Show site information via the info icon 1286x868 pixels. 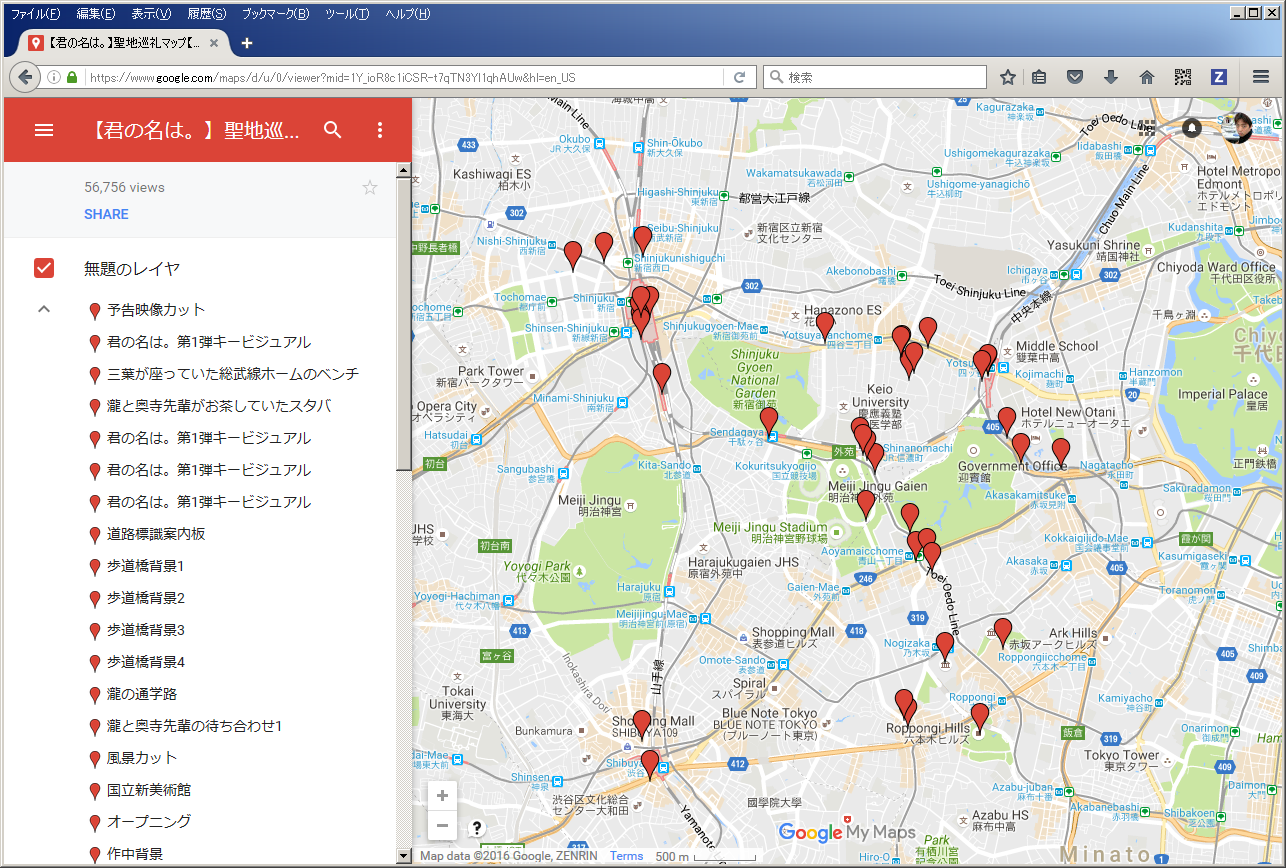[x=53, y=77]
